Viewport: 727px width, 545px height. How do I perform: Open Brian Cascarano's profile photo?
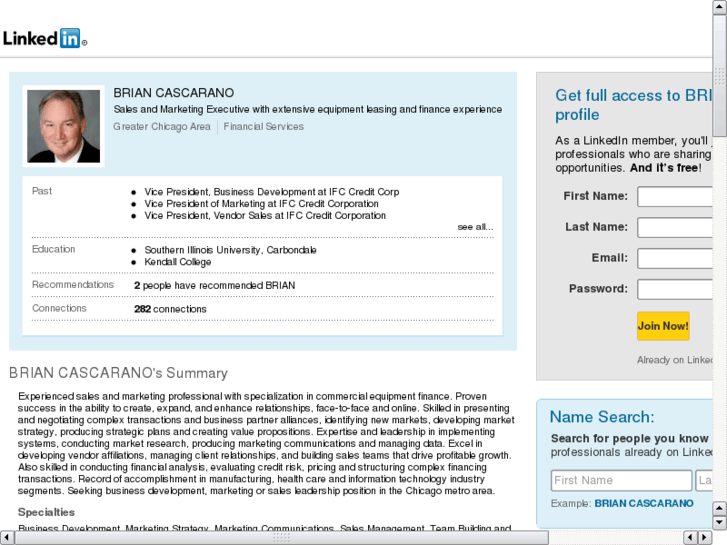coord(64,126)
